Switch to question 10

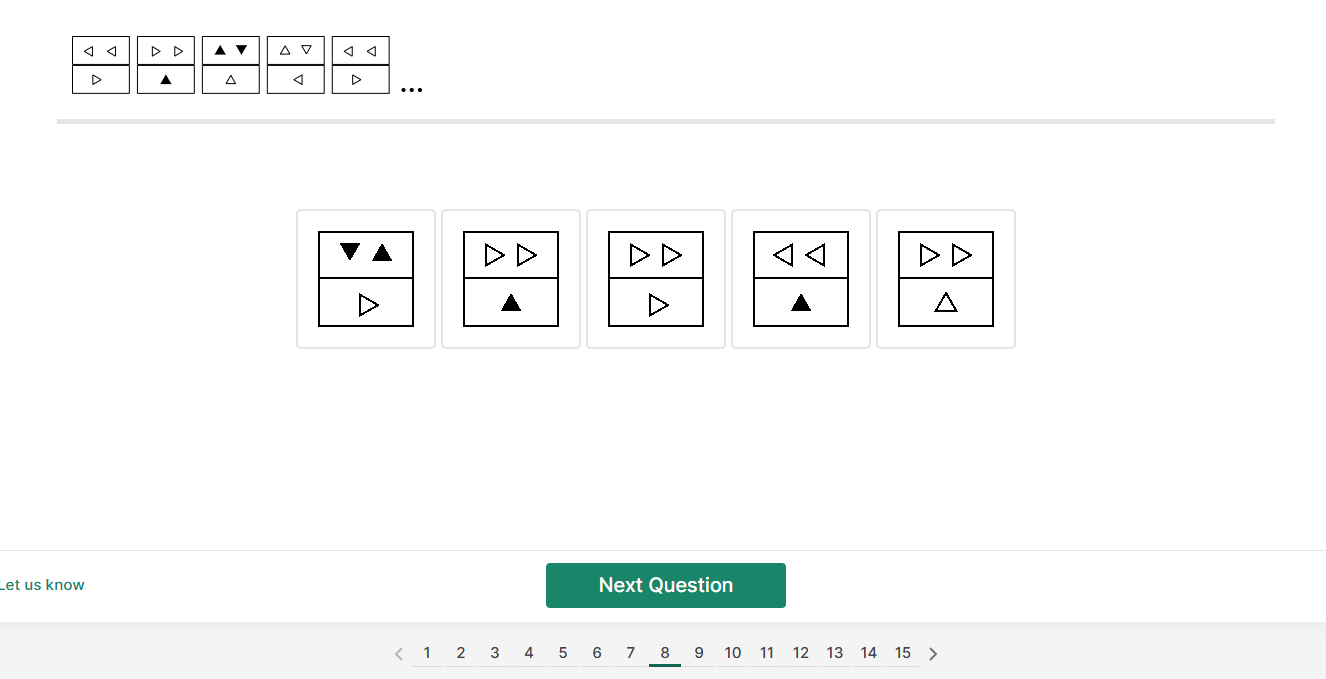pyautogui.click(x=733, y=653)
